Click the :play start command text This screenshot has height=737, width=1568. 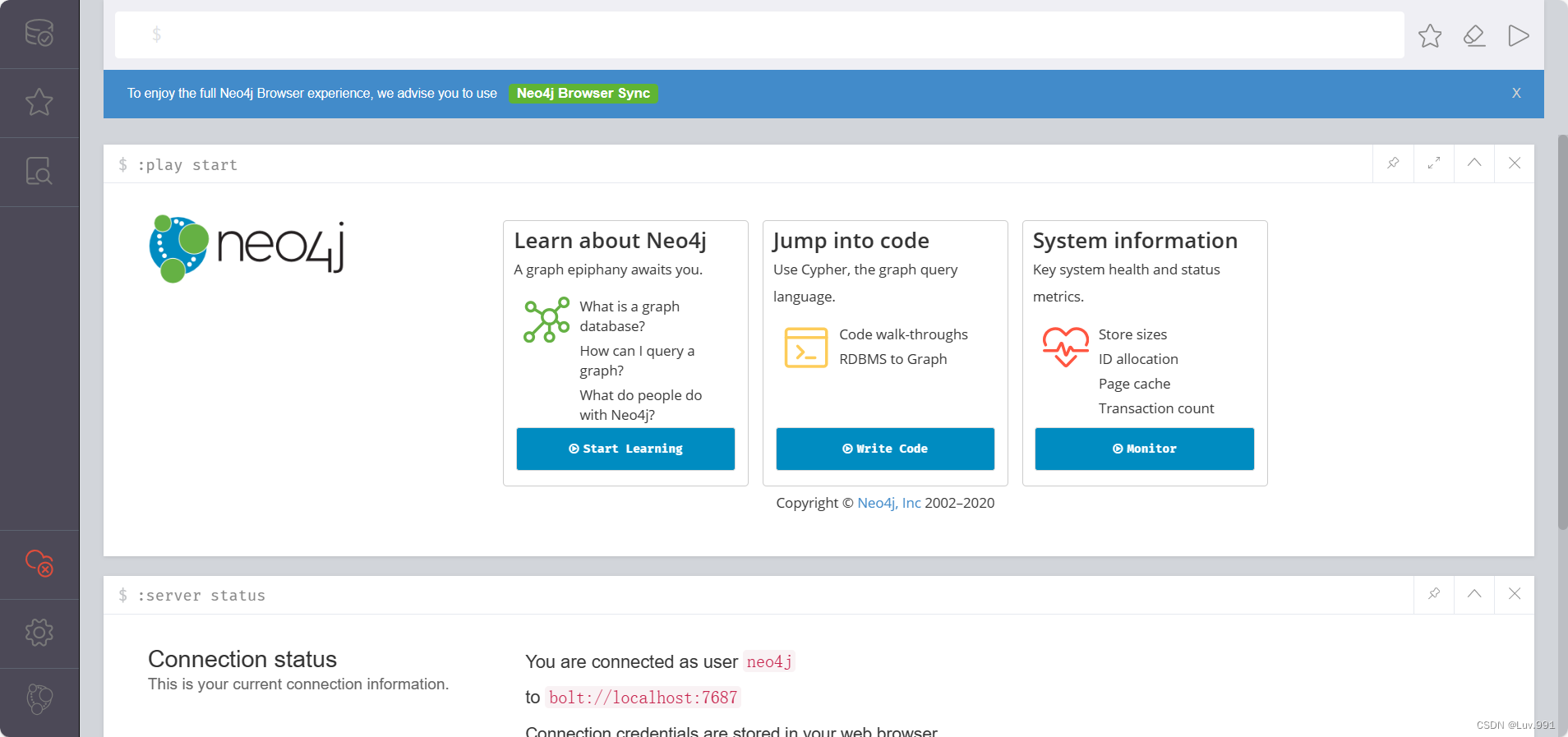pyautogui.click(x=187, y=165)
